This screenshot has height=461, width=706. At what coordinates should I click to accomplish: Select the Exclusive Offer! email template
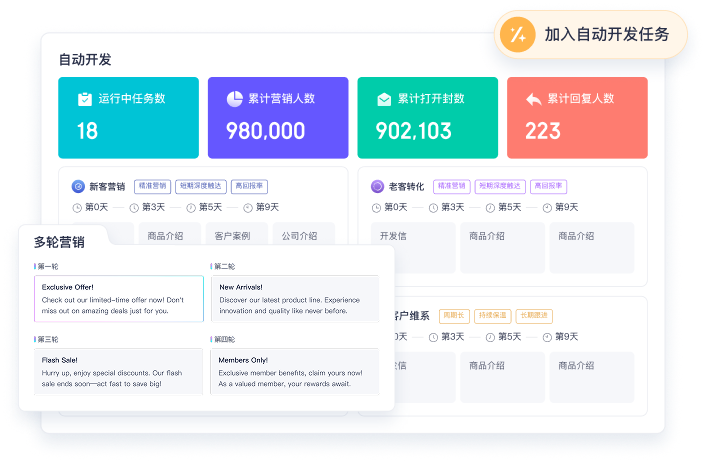click(119, 299)
